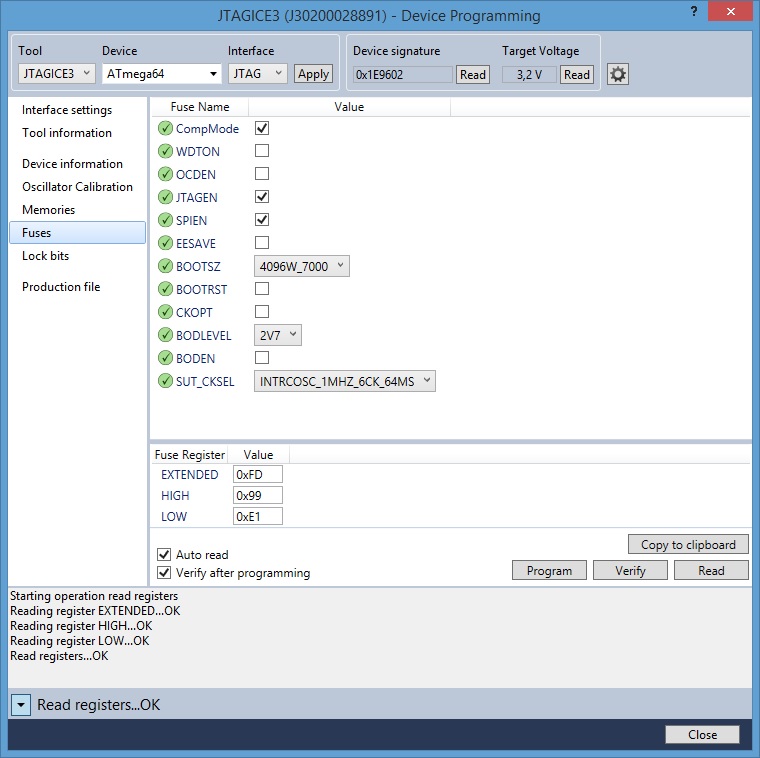Click the HIGH fuse value field
This screenshot has width=760, height=758.
tap(258, 495)
